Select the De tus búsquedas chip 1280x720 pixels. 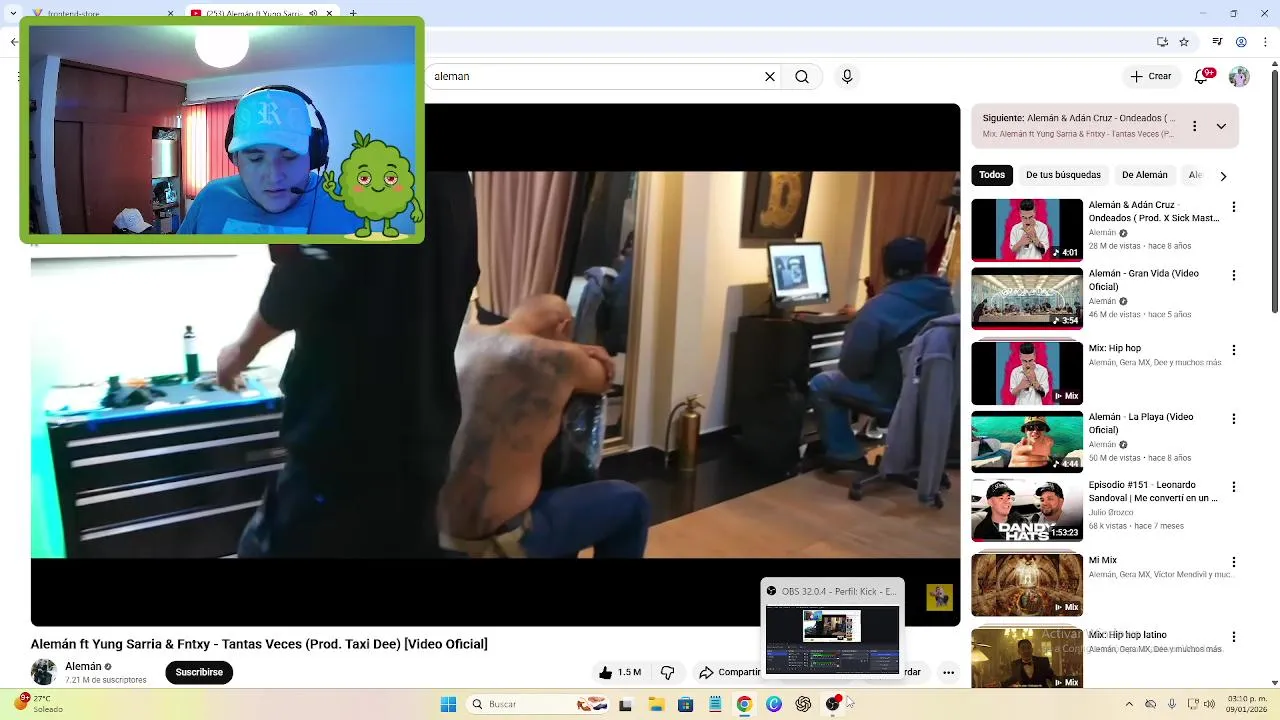pyautogui.click(x=1063, y=175)
